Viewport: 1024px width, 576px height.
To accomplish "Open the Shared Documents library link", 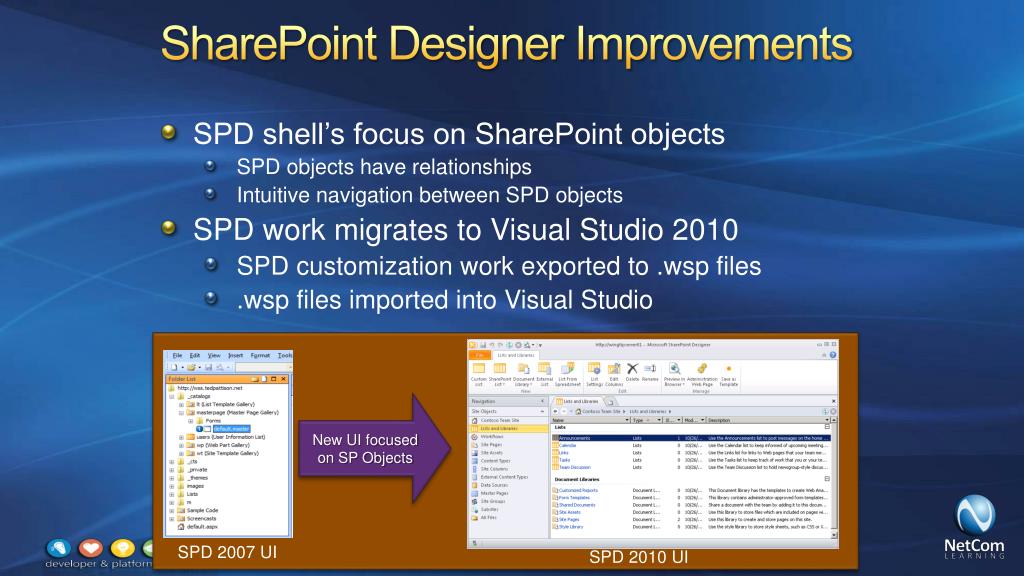I will pyautogui.click(x=577, y=505).
